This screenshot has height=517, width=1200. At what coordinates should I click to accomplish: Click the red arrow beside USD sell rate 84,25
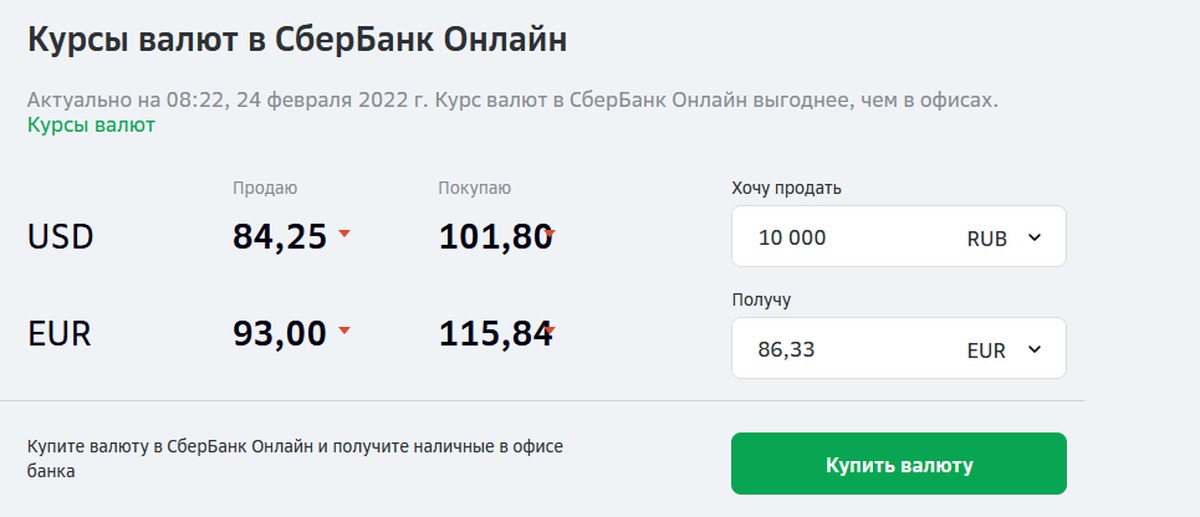[344, 233]
